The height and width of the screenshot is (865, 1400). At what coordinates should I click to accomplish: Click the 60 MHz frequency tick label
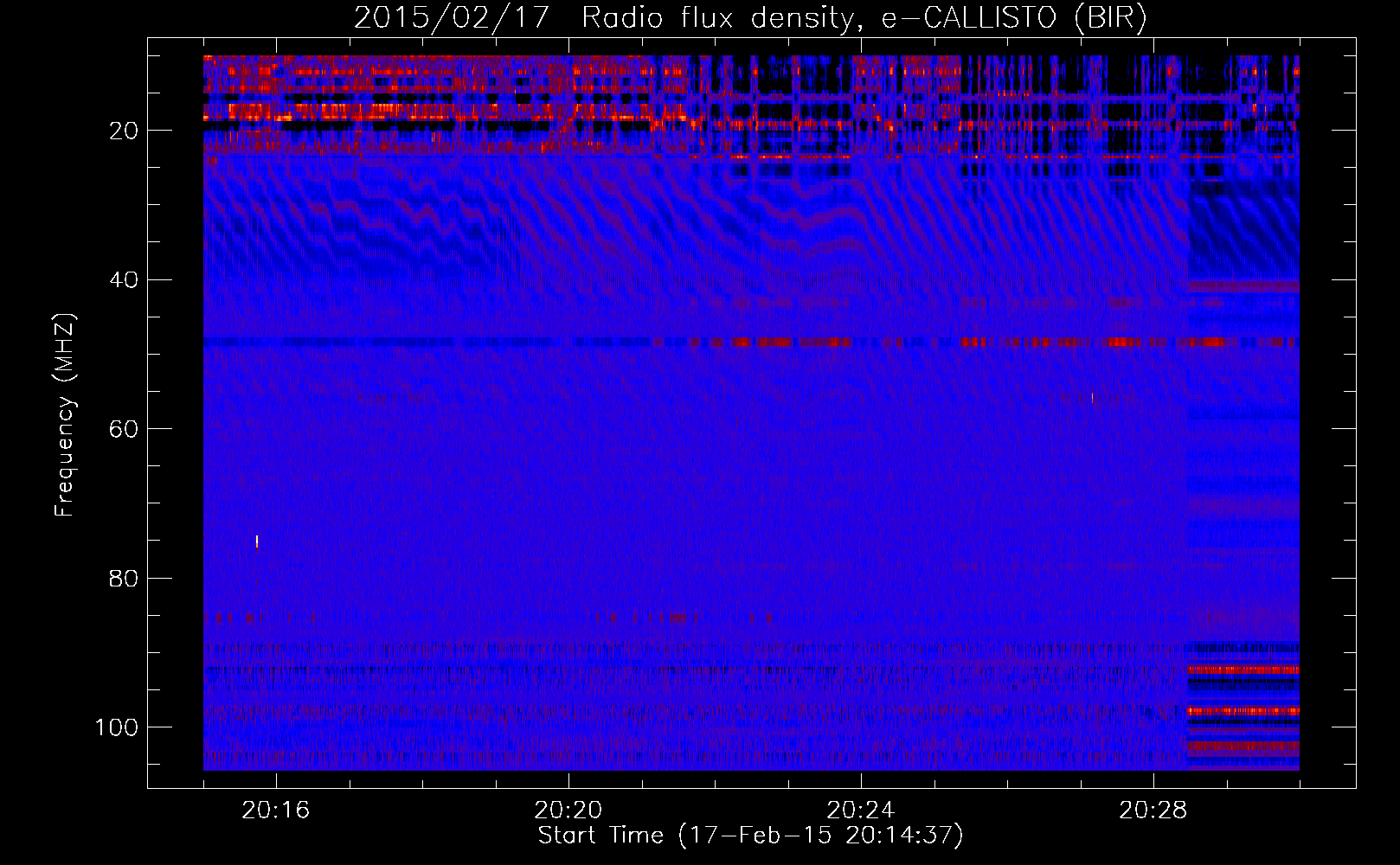[x=125, y=429]
